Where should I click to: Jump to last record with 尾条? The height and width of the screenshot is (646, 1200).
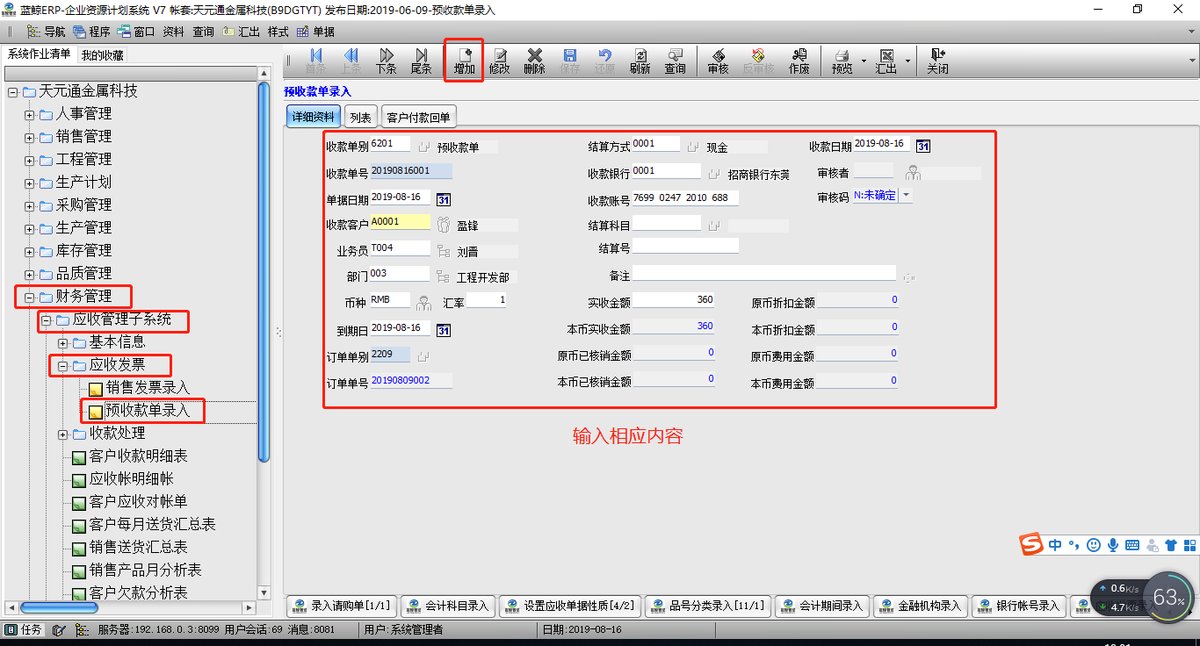pyautogui.click(x=421, y=61)
